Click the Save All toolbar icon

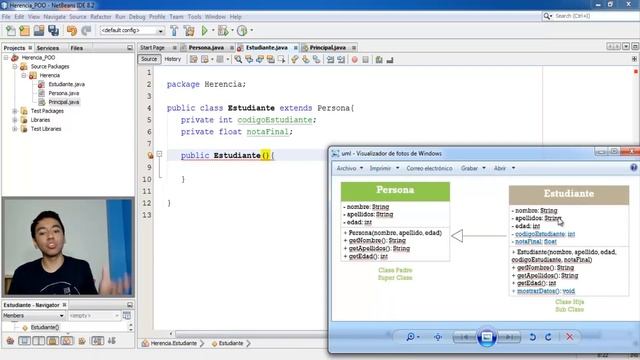click(53, 31)
